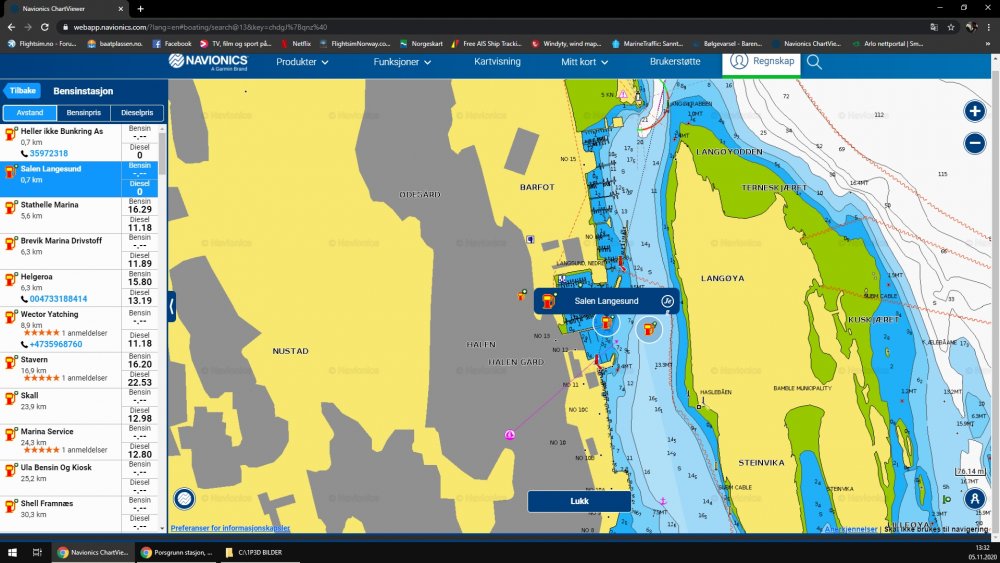Sort stations by Dieselpris
Viewport: 1000px width, 563px height.
pos(137,113)
